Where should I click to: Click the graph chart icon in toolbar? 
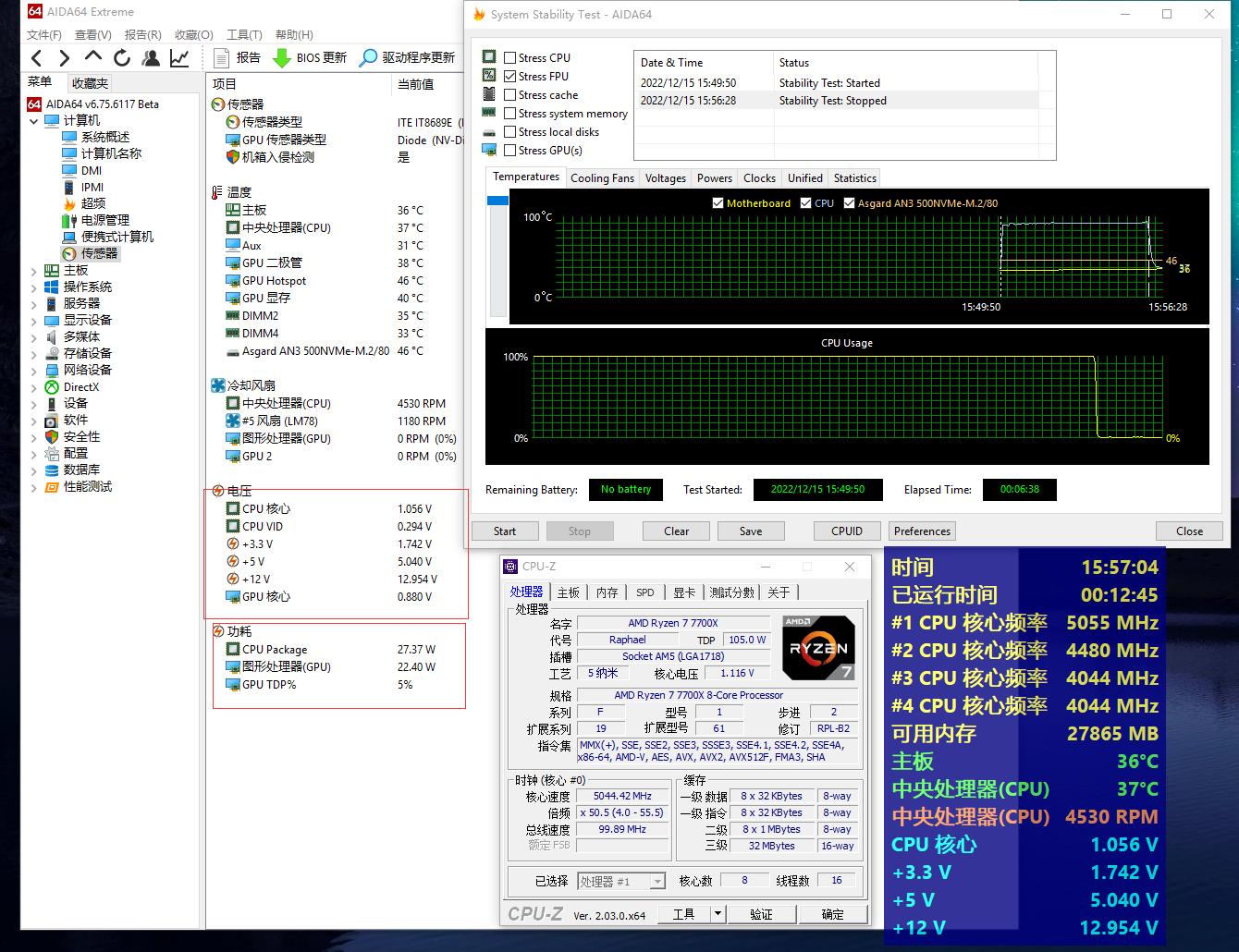[x=179, y=58]
